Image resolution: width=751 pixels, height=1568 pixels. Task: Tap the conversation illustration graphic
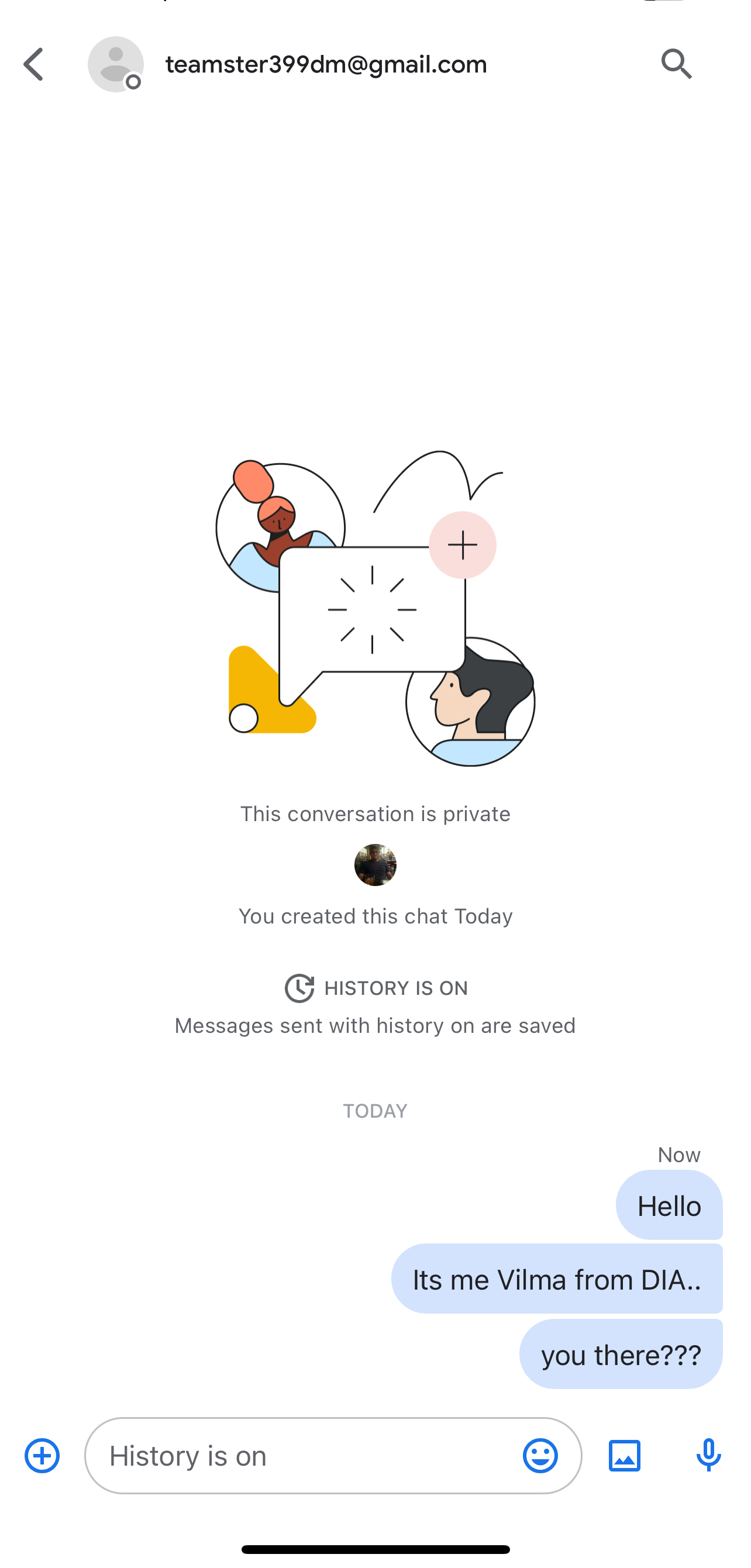375,608
